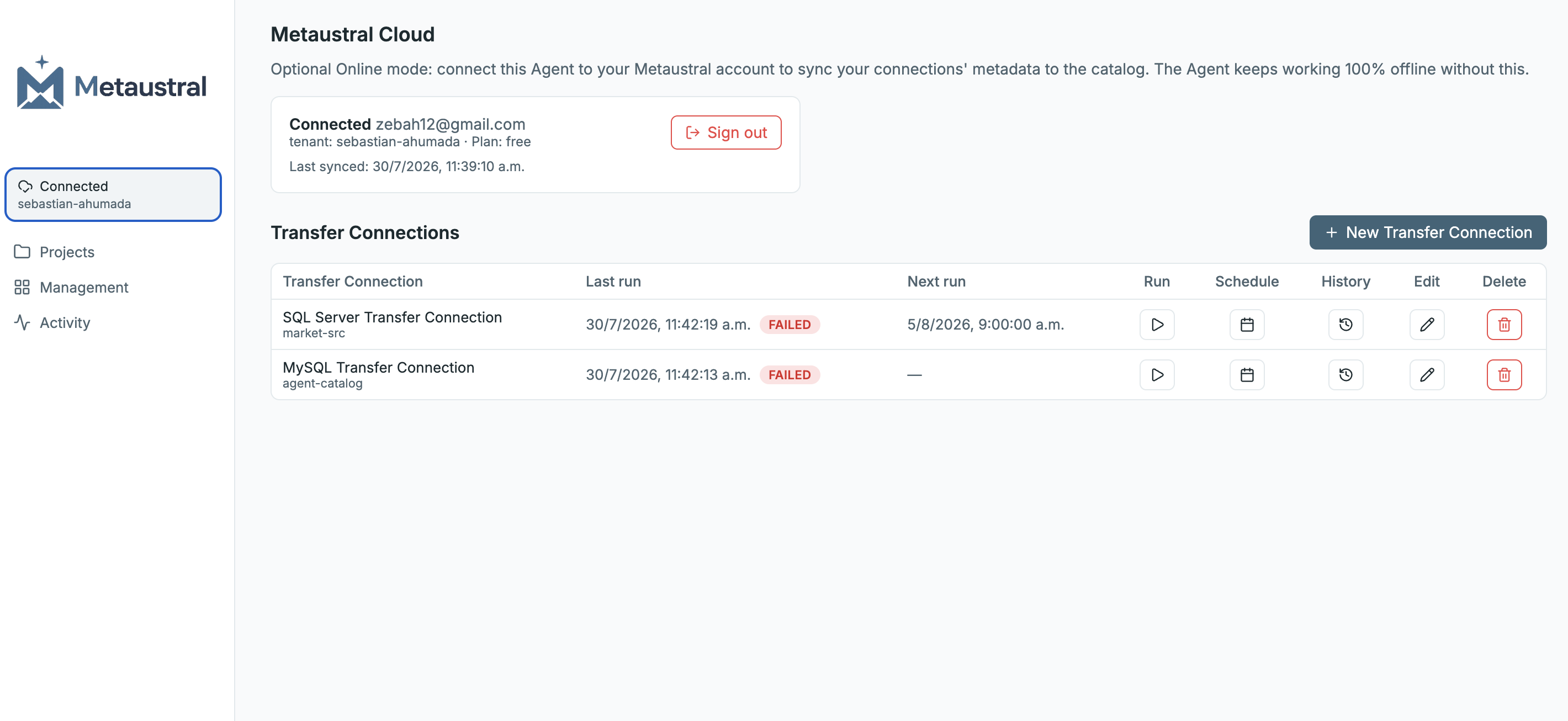1568x721 pixels.
Task: Click the Last synced timestamp
Action: (x=406, y=167)
